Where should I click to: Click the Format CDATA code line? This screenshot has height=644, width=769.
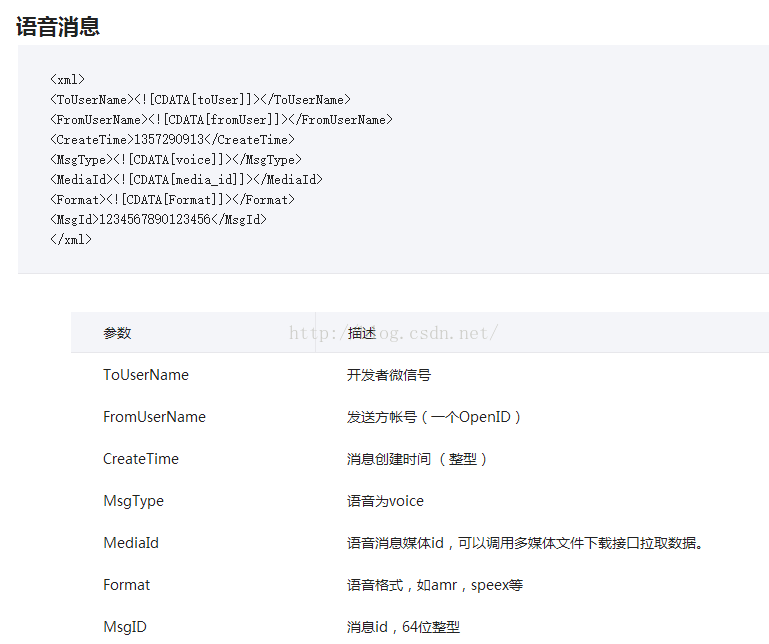pyautogui.click(x=172, y=200)
